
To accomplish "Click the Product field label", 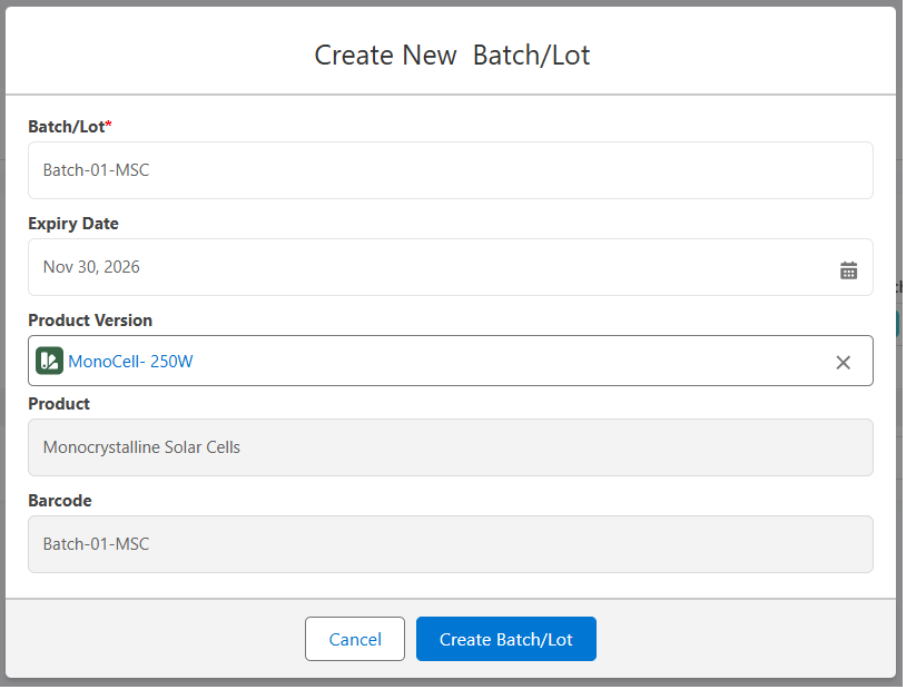I will coord(59,403).
